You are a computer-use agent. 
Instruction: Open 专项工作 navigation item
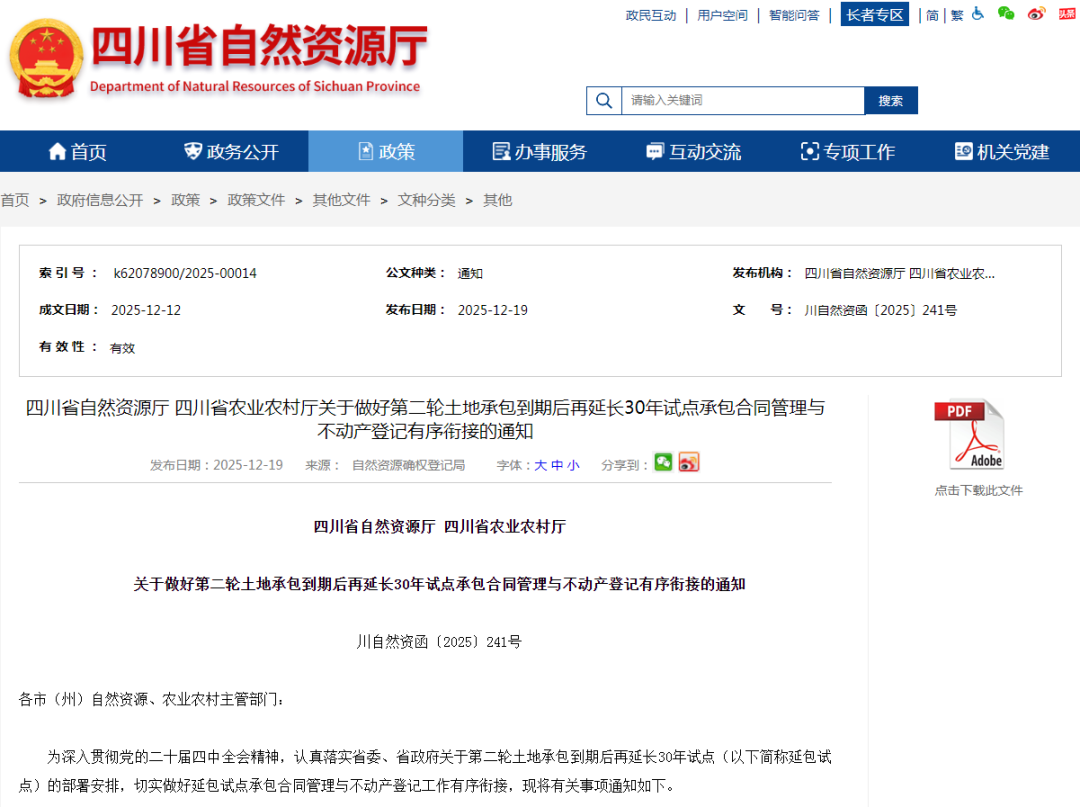849,151
